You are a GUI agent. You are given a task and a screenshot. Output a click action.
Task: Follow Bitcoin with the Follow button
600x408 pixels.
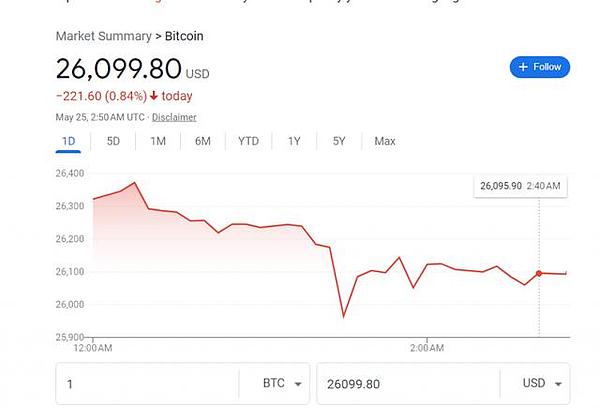539,67
